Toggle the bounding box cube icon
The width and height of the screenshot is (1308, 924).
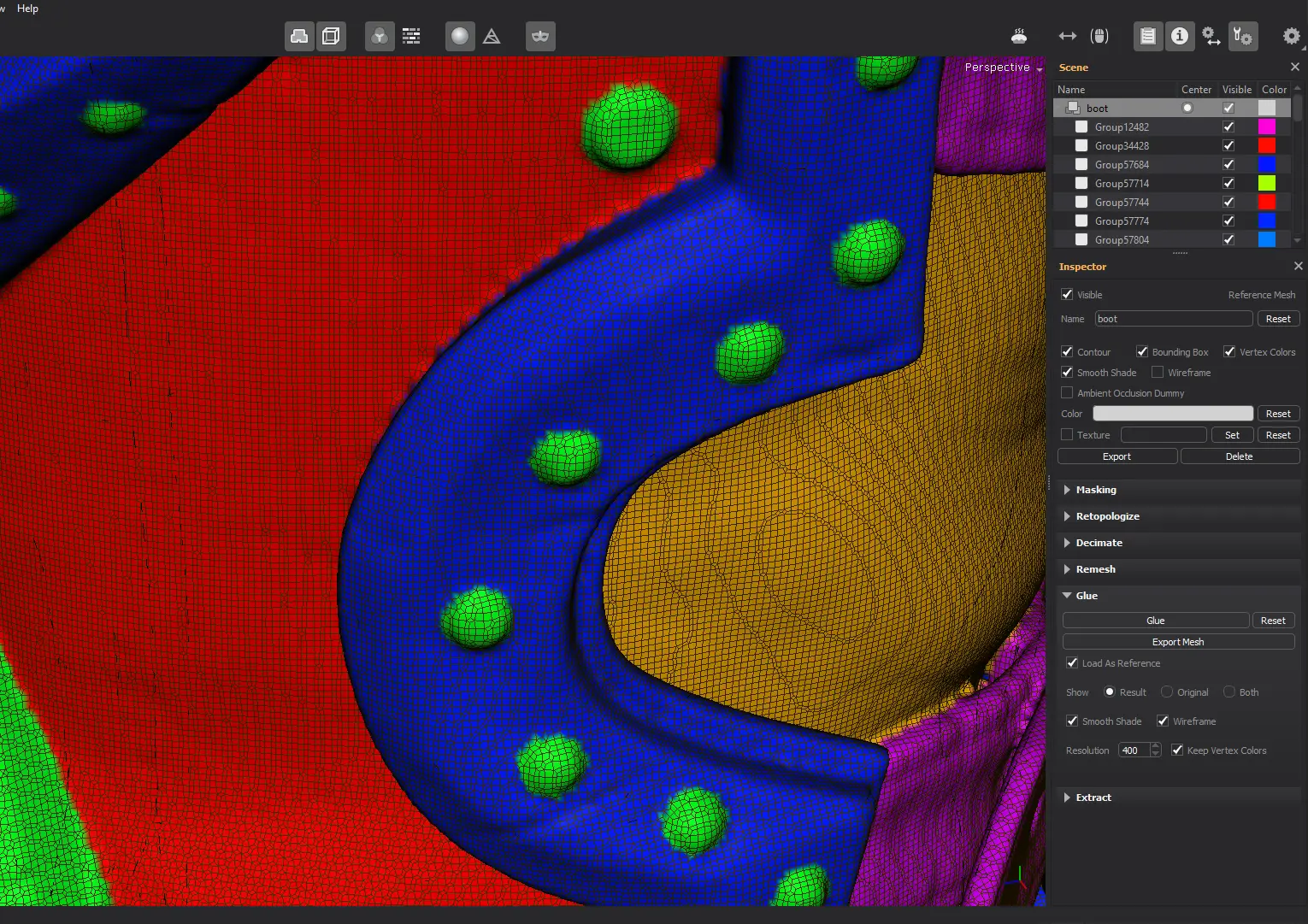pos(332,36)
